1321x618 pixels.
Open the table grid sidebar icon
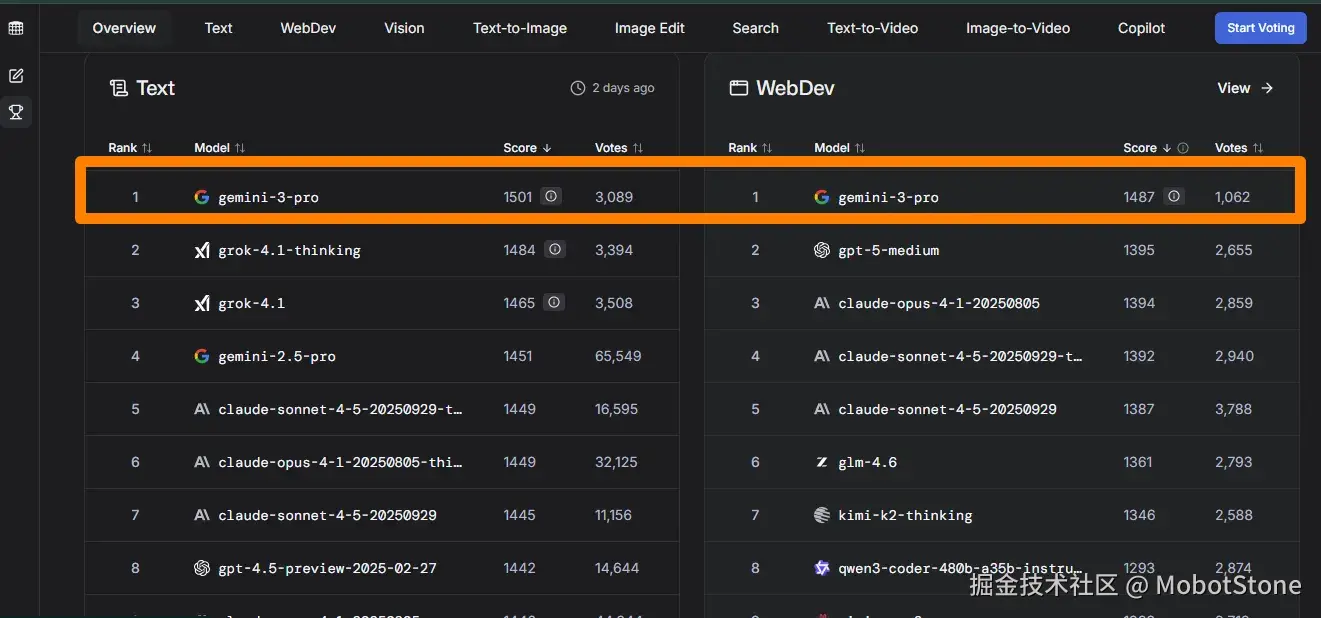[16, 28]
